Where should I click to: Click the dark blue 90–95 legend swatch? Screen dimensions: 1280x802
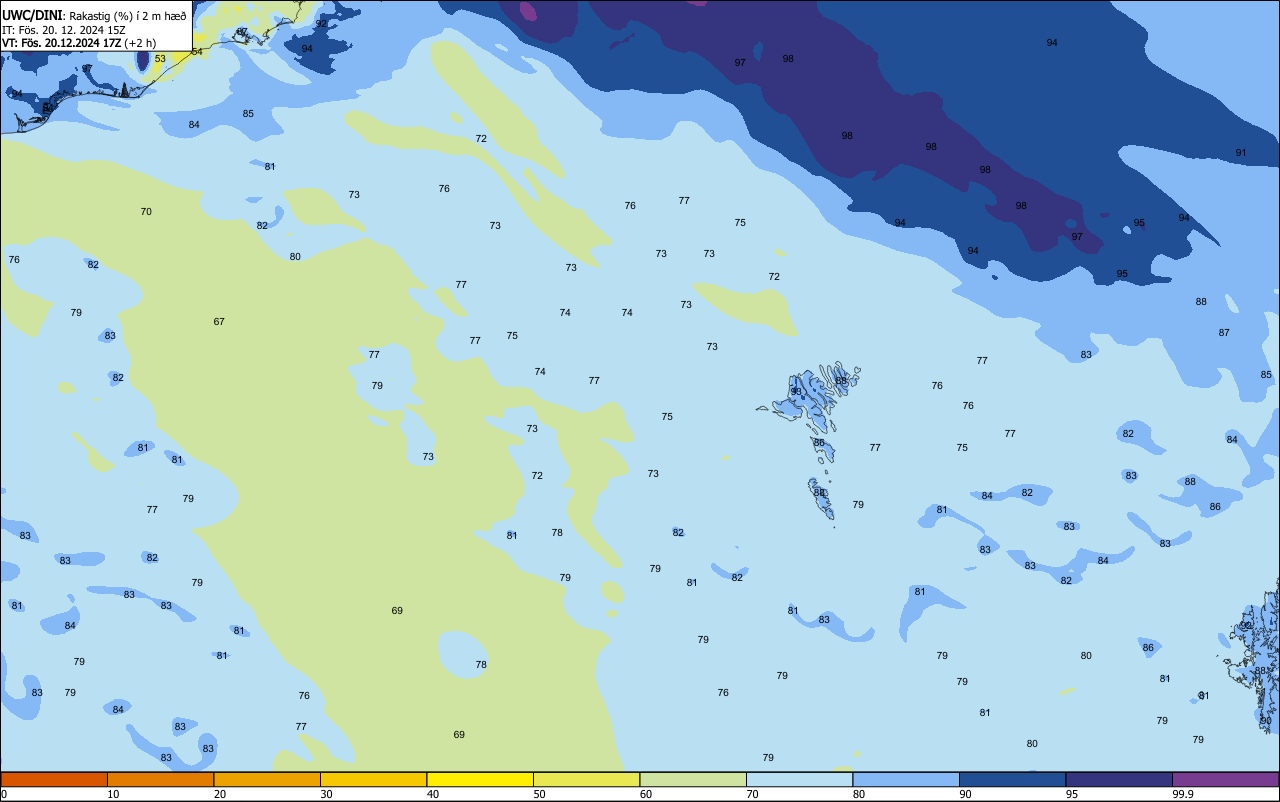point(1012,779)
